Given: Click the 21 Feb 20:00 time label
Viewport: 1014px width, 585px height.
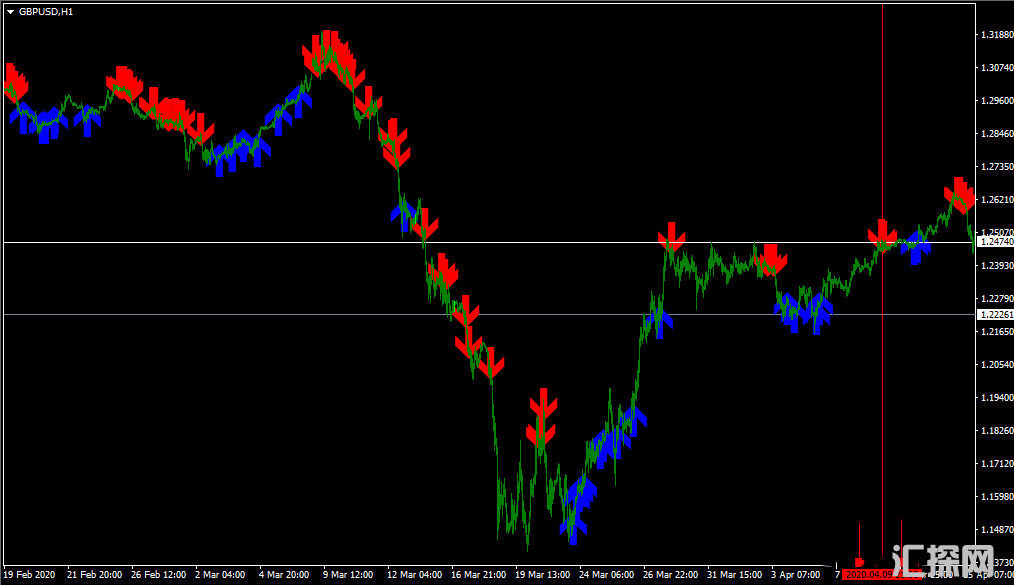Looking at the screenshot, I should 94,574.
